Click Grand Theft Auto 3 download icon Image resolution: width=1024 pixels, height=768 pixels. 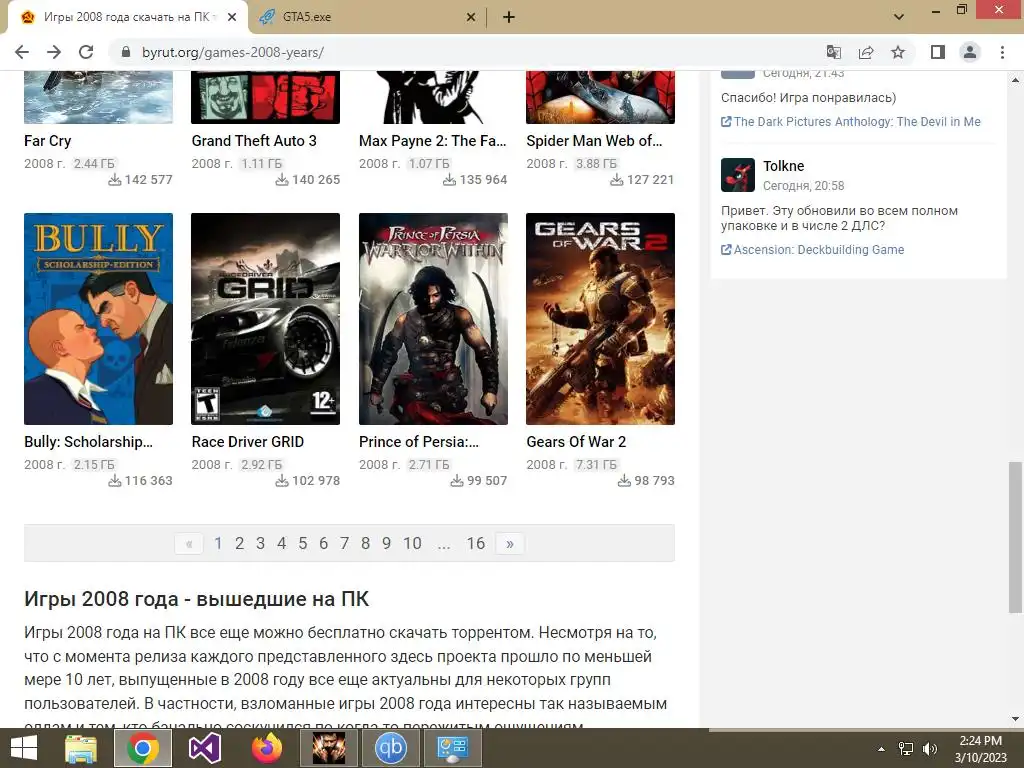pos(281,180)
